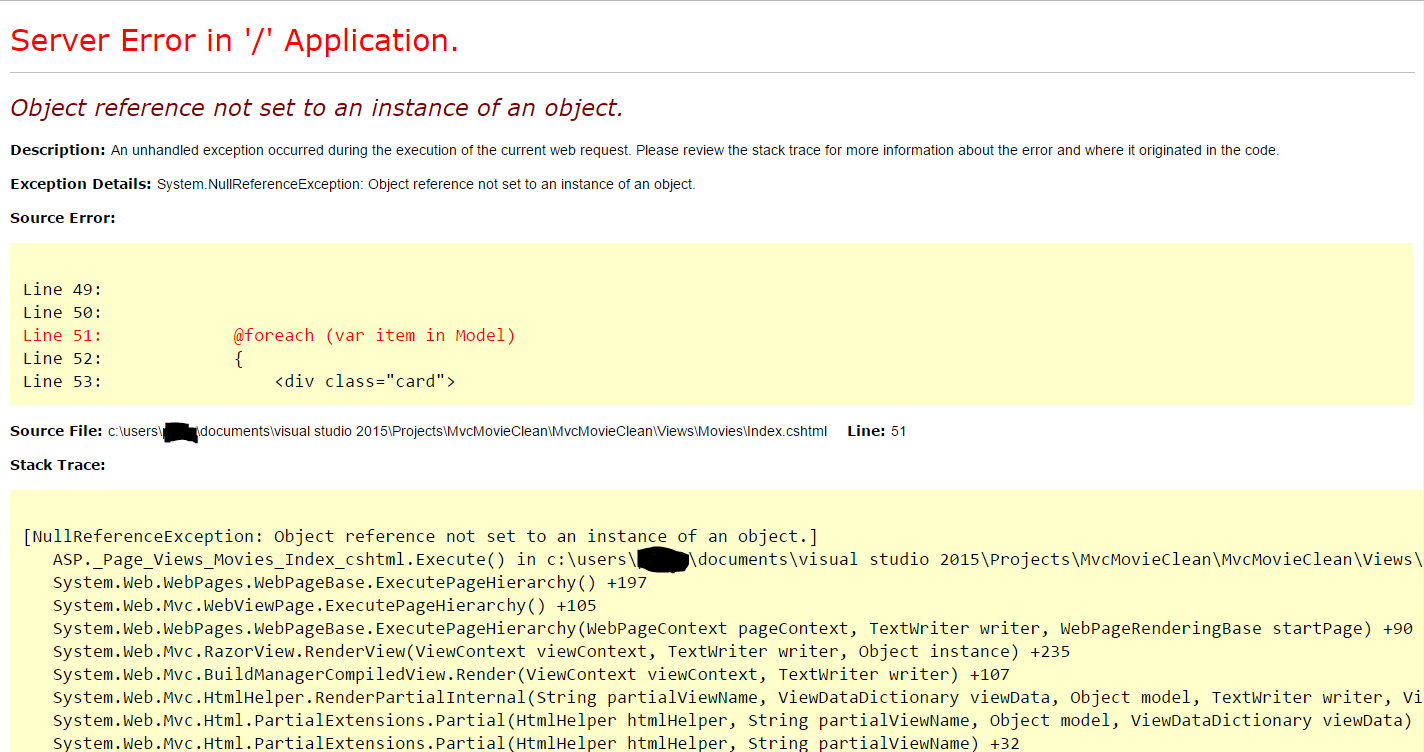The height and width of the screenshot is (752, 1424).
Task: Click the "BuildManagerCompiledView.Render" stack frame
Action: (x=532, y=675)
